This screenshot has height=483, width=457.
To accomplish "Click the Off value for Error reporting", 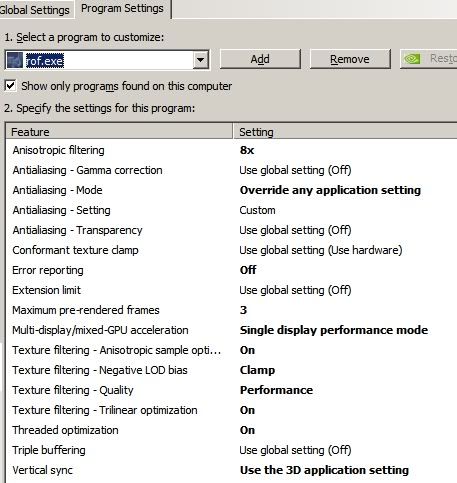I will click(248, 270).
